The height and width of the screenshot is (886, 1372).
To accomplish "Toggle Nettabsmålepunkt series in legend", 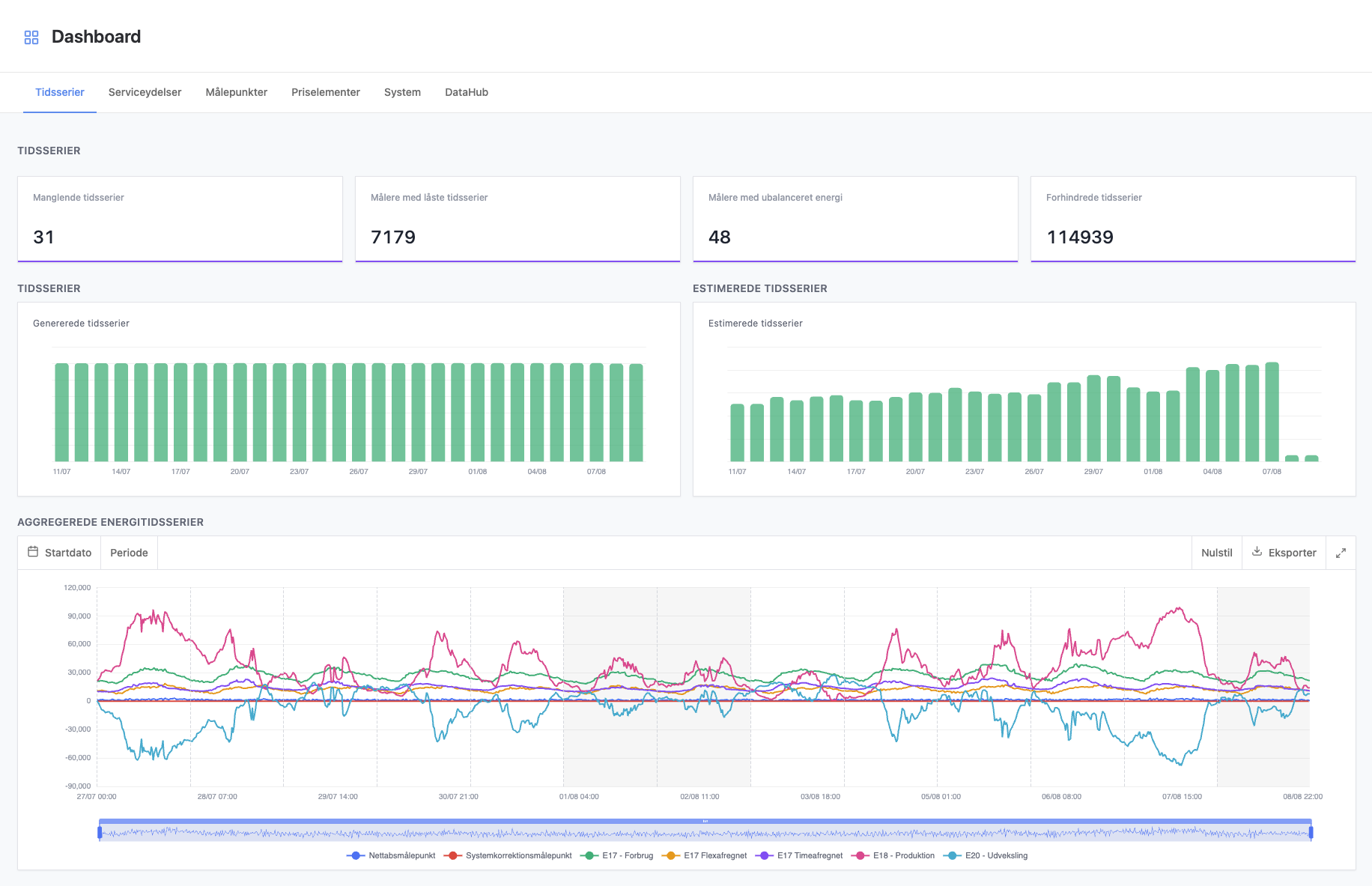I will coord(391,855).
